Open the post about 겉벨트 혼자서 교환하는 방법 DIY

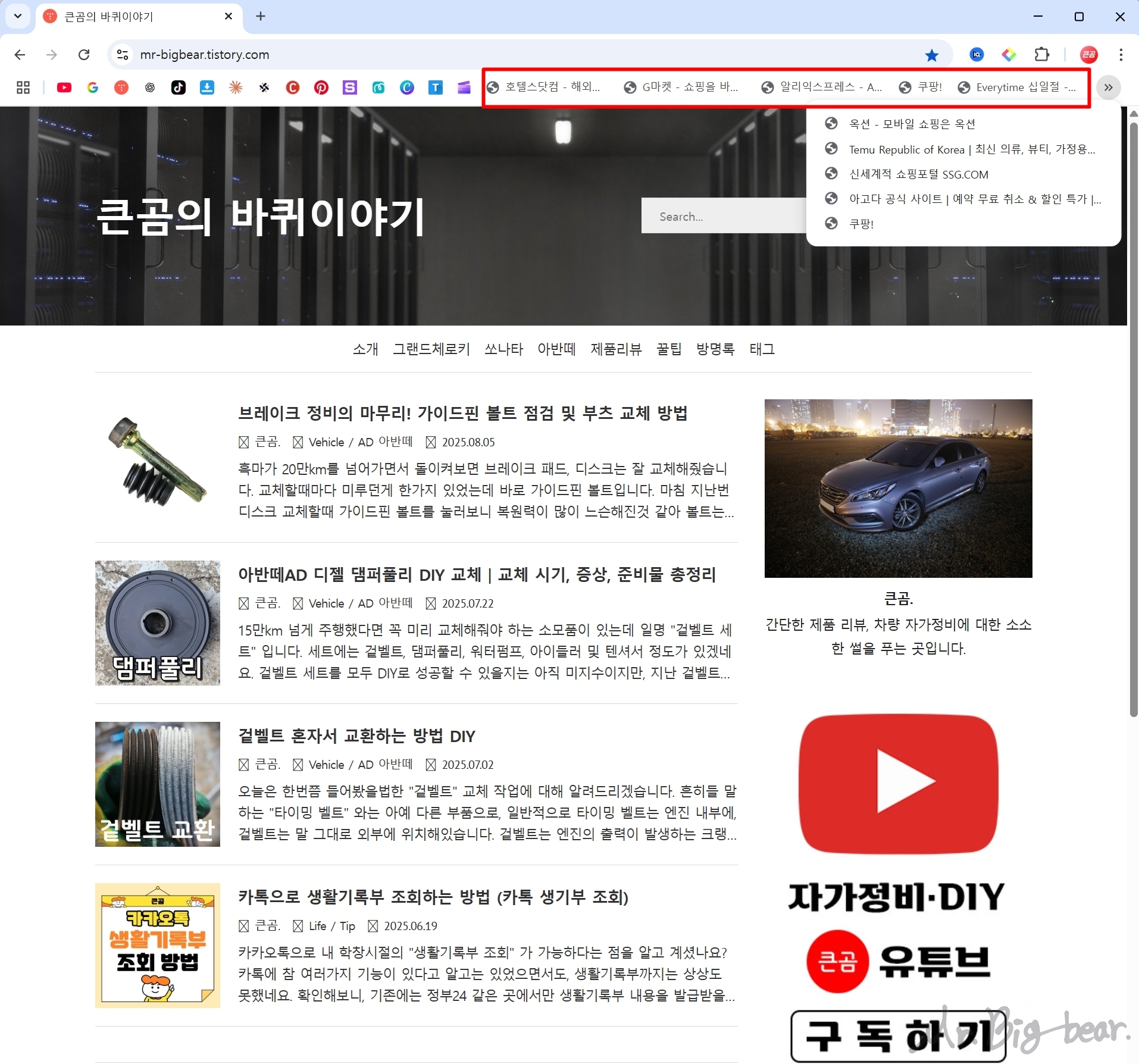(x=357, y=736)
